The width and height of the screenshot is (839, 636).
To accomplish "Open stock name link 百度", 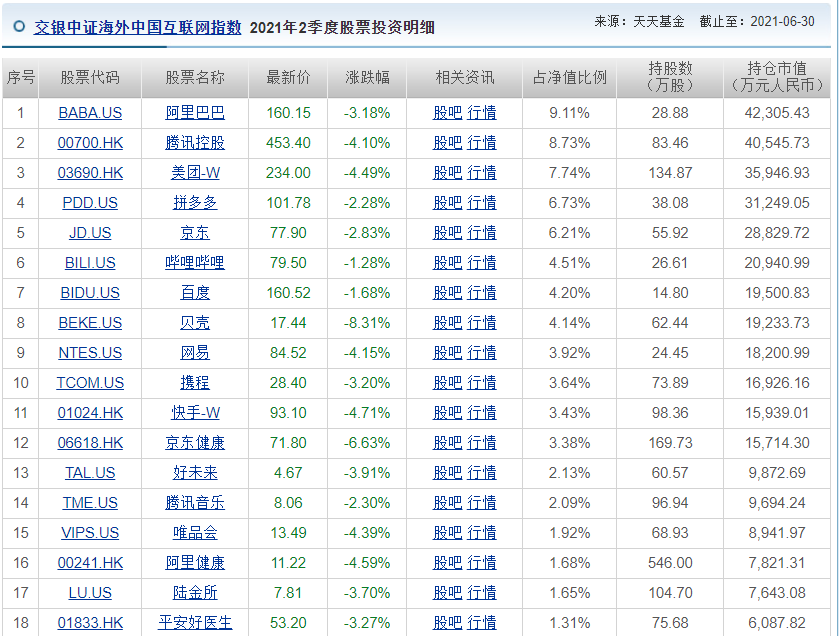I will pyautogui.click(x=195, y=293).
